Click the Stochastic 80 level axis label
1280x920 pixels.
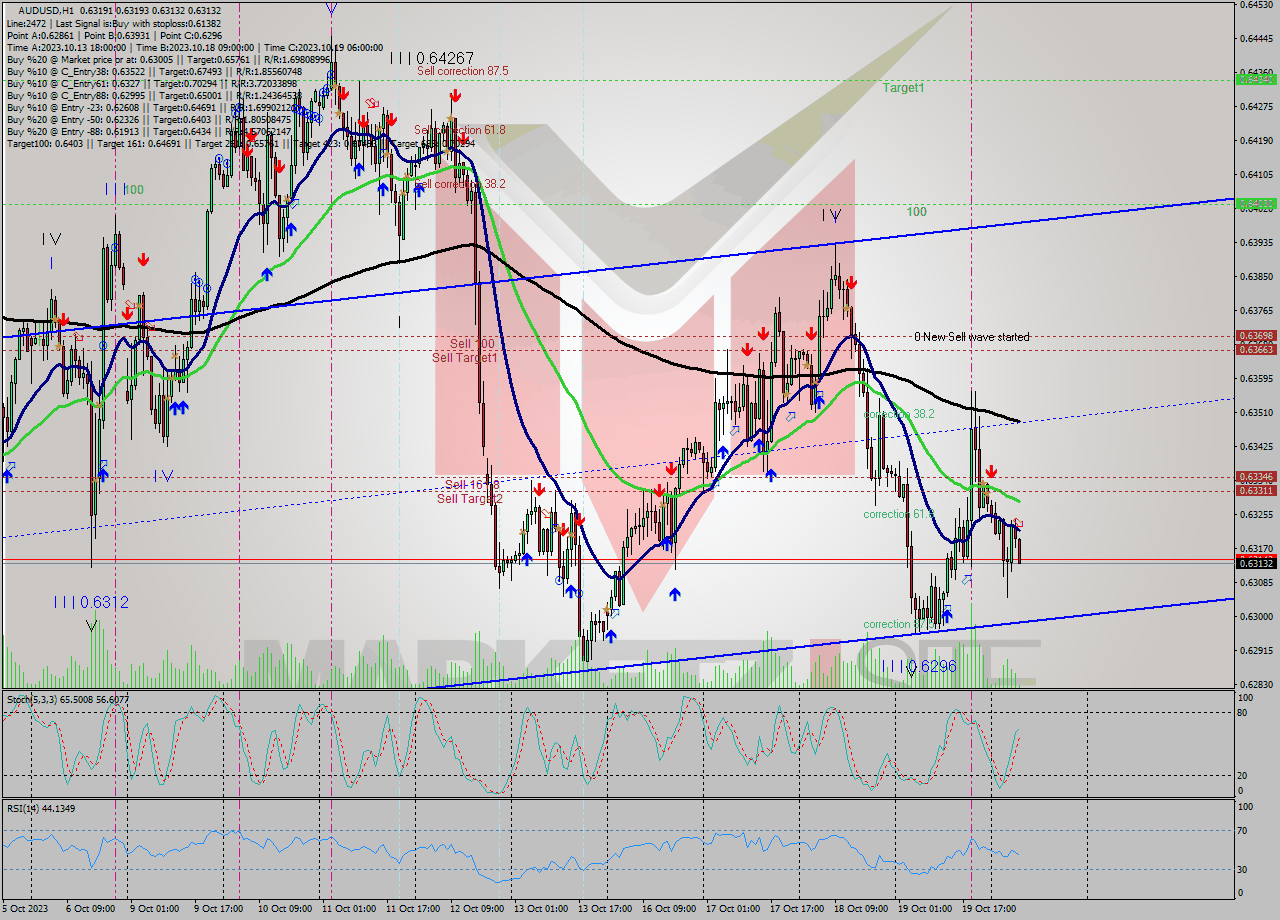pos(1243,713)
